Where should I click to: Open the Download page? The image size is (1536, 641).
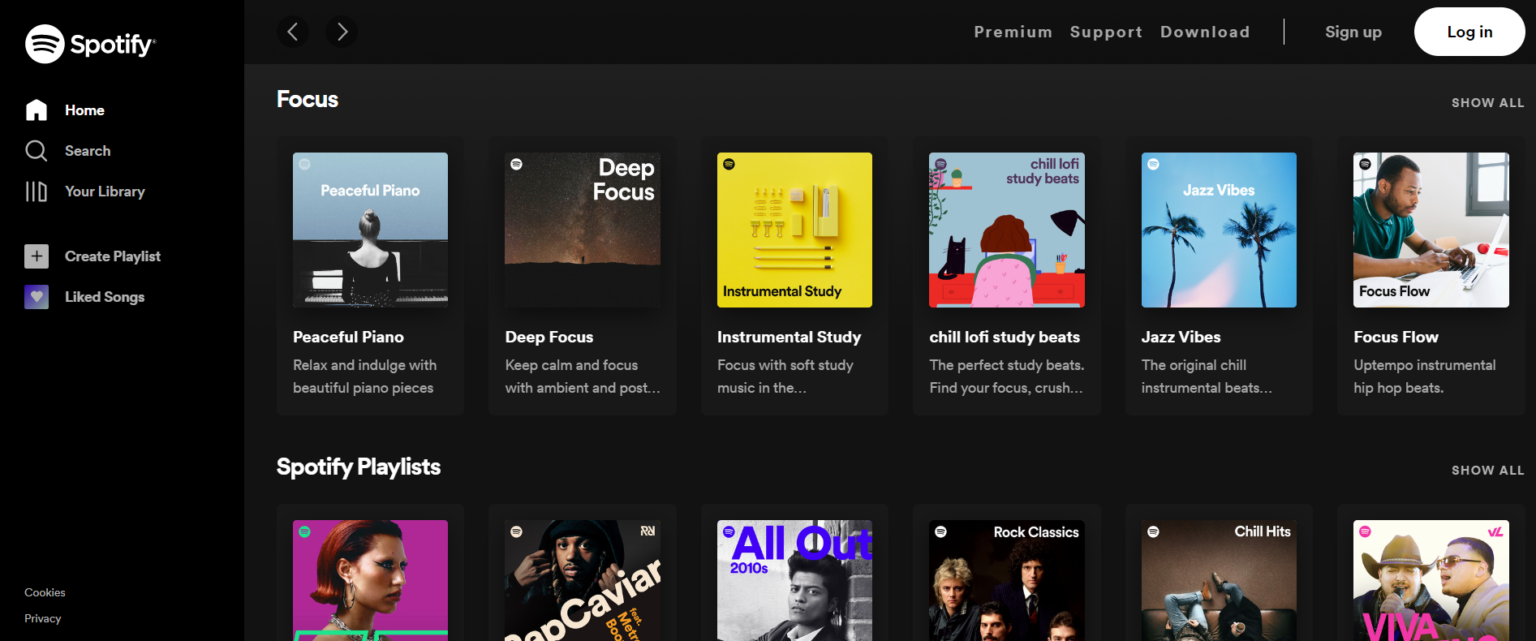pyautogui.click(x=1205, y=31)
